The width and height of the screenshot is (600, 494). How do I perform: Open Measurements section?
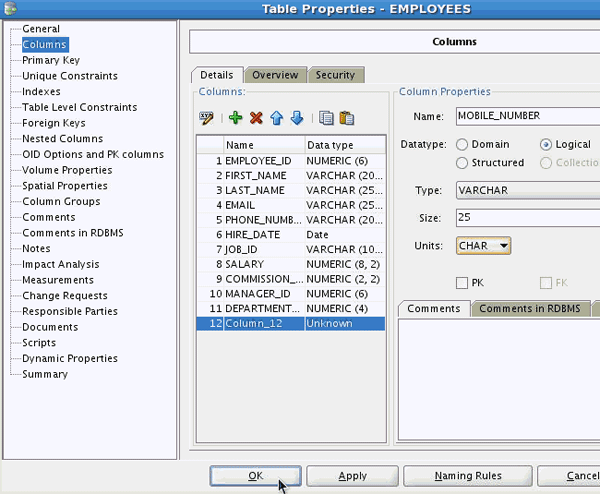(x=58, y=280)
